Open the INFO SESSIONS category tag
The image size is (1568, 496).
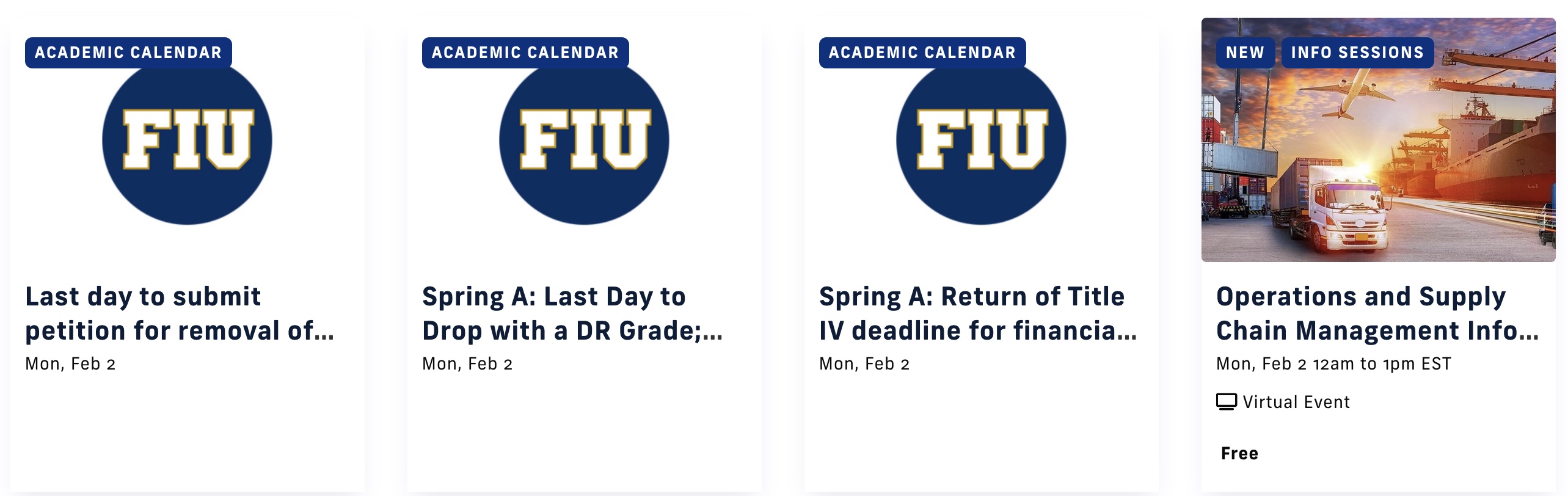[1357, 53]
